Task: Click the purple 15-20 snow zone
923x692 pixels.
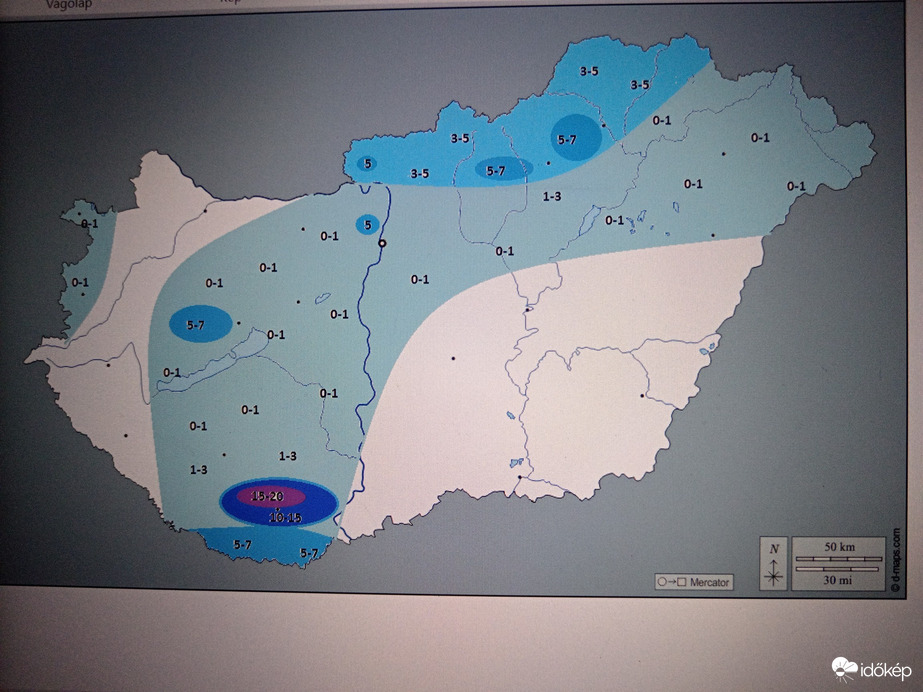Action: pyautogui.click(x=266, y=496)
